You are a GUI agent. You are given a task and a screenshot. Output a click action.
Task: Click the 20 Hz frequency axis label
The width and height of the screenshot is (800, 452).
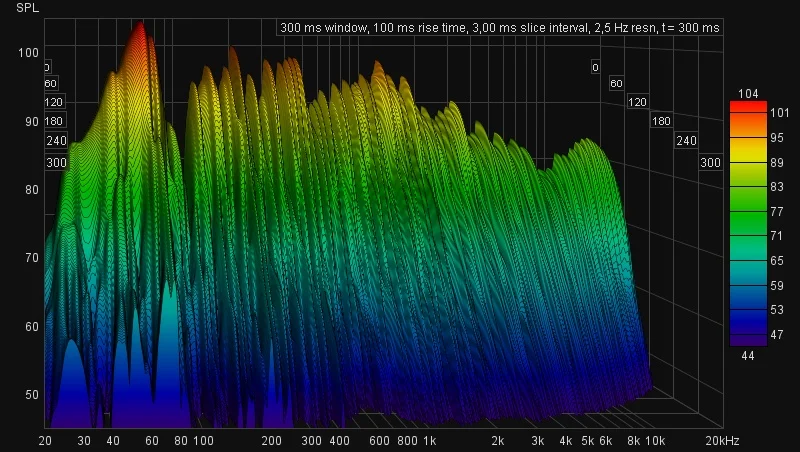point(45,440)
